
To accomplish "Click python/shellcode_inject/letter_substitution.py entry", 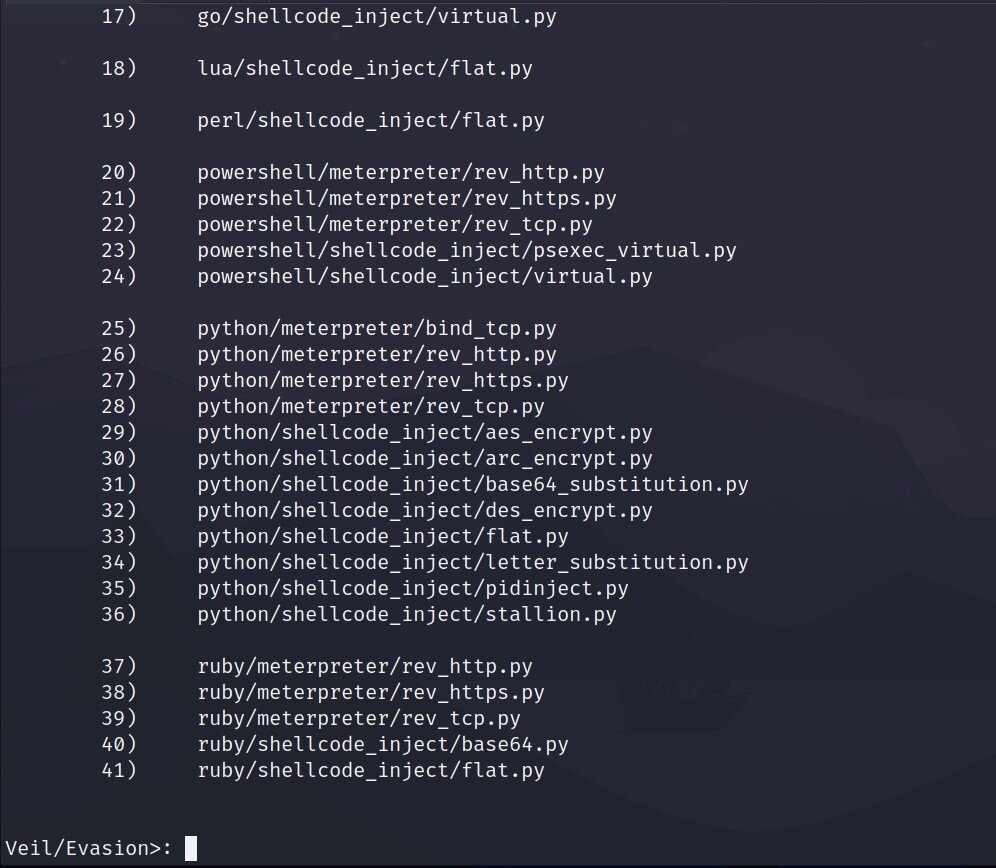I will [x=473, y=562].
